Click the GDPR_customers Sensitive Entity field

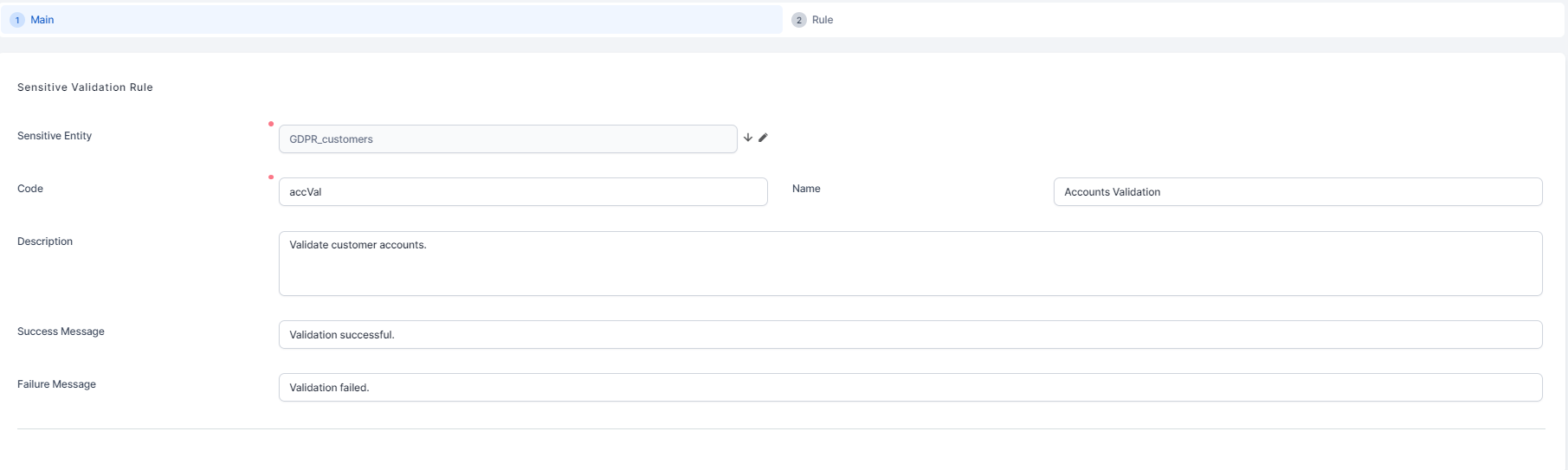tap(507, 139)
